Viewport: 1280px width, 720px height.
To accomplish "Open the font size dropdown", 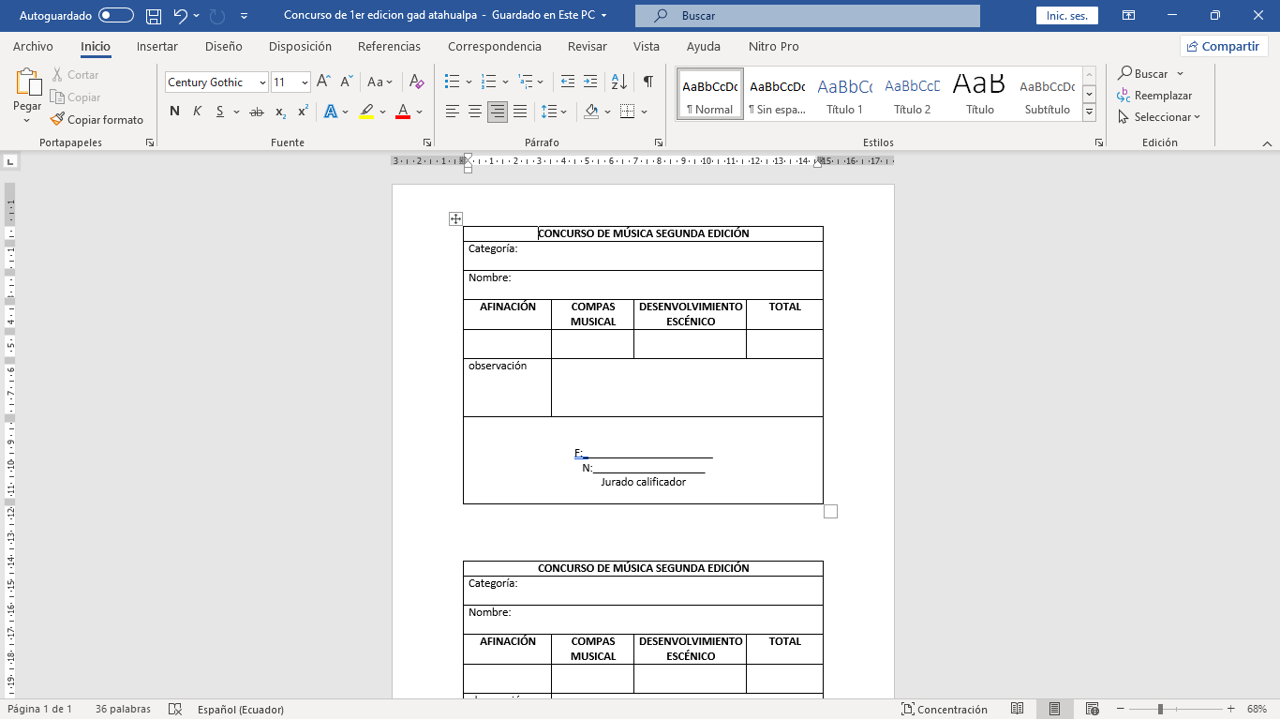I will click(305, 83).
